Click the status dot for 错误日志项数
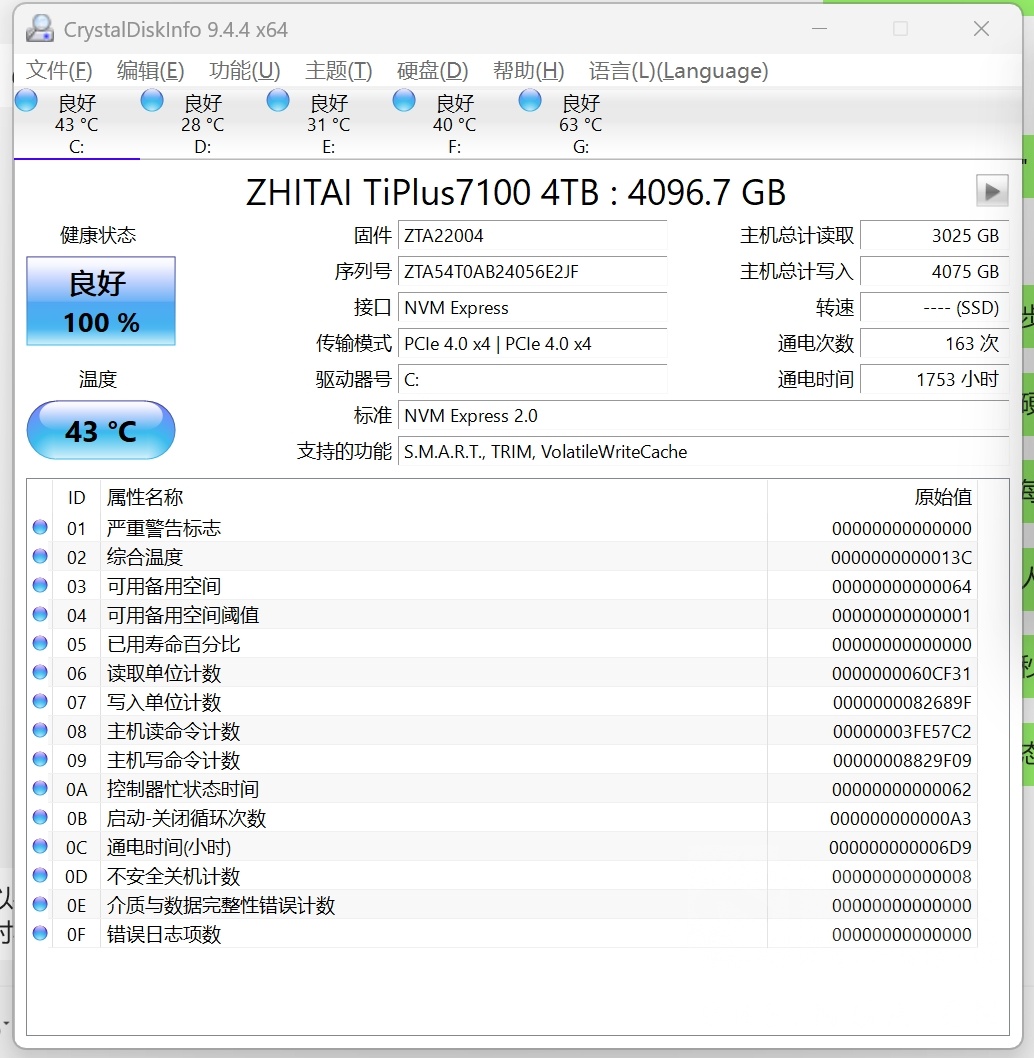1034x1058 pixels. [39, 934]
